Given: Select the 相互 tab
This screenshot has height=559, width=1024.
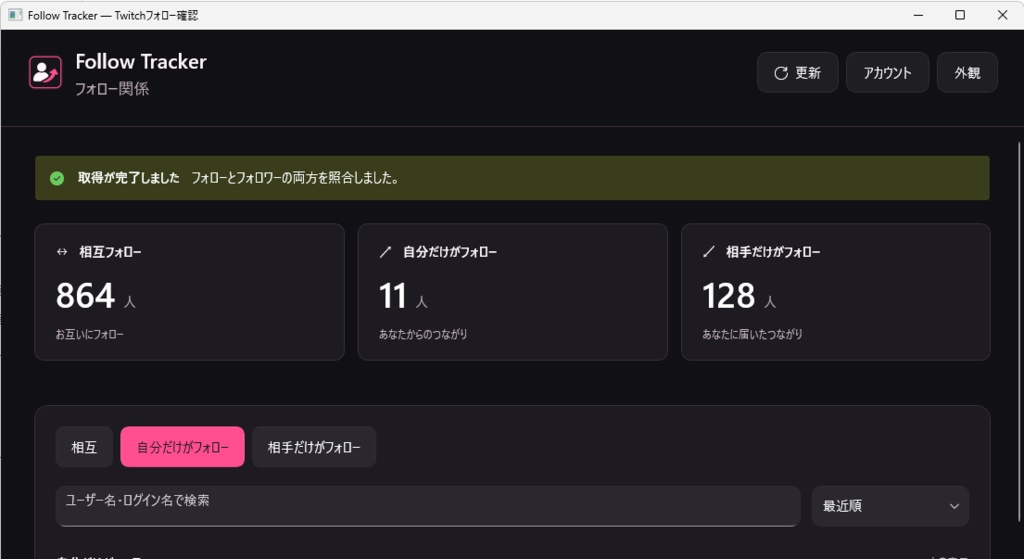Looking at the screenshot, I should click(84, 447).
